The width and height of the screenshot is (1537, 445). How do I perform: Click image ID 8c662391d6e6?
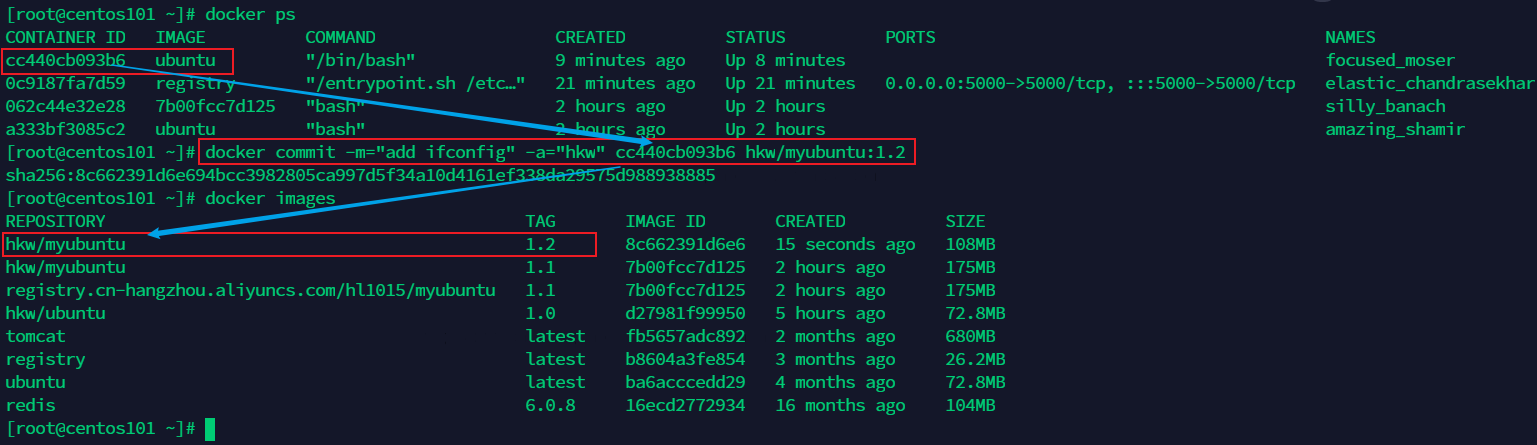point(685,244)
